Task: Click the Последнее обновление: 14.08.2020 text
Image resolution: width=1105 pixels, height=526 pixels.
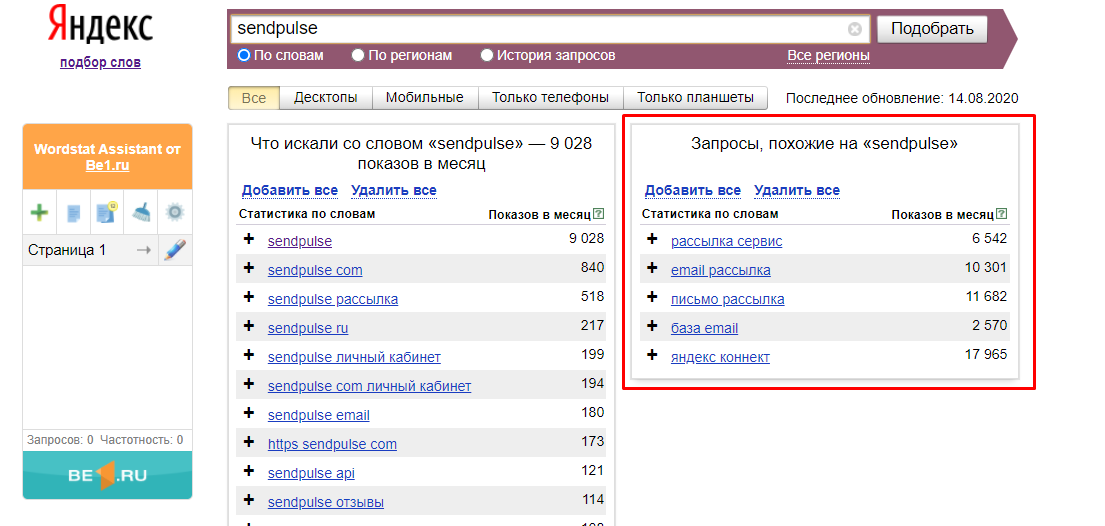Action: (902, 98)
